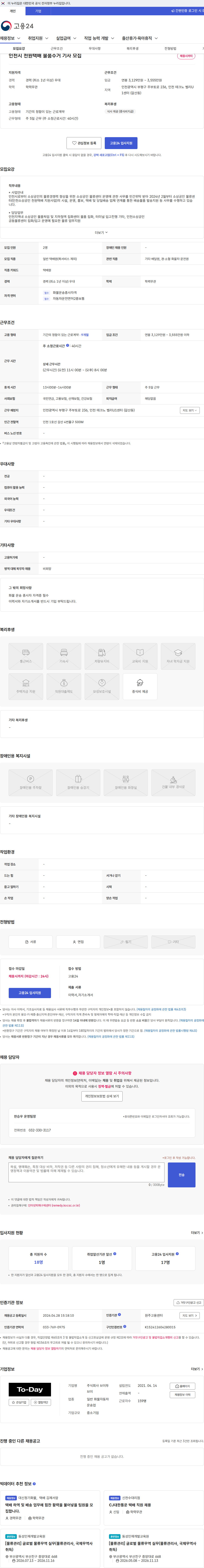Click the 관심기업 star button
Image resolution: width=204 pixels, height=1568 pixels.
tap(19, 1402)
